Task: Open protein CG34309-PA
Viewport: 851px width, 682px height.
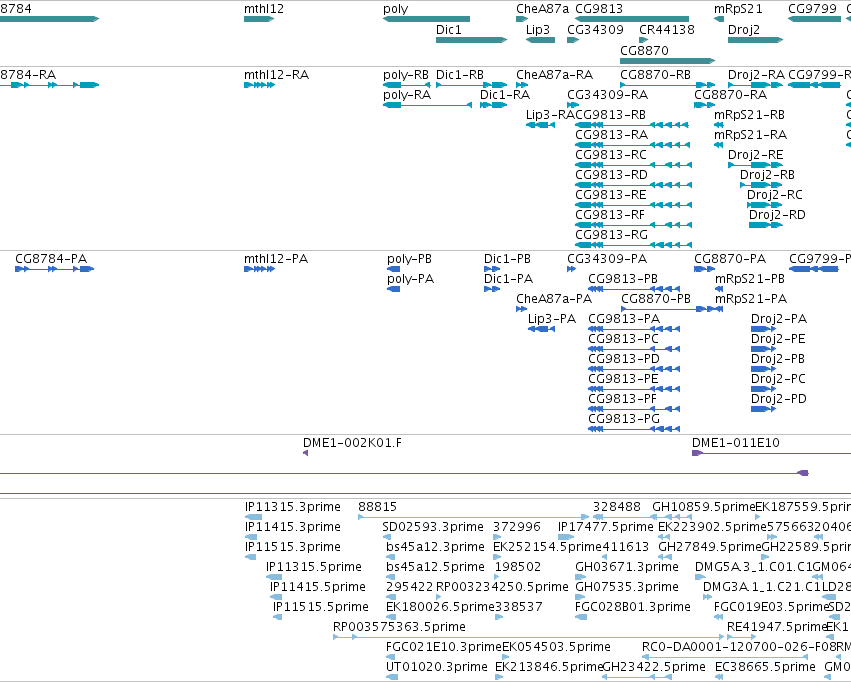Action: tap(607, 259)
